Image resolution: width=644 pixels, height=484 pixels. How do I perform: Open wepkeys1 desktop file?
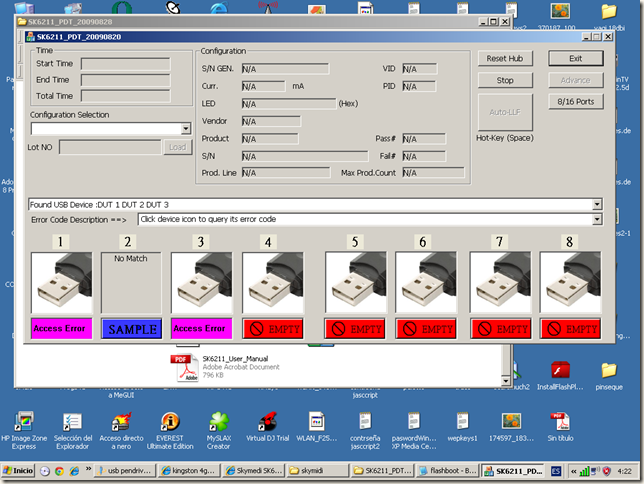pyautogui.click(x=462, y=426)
